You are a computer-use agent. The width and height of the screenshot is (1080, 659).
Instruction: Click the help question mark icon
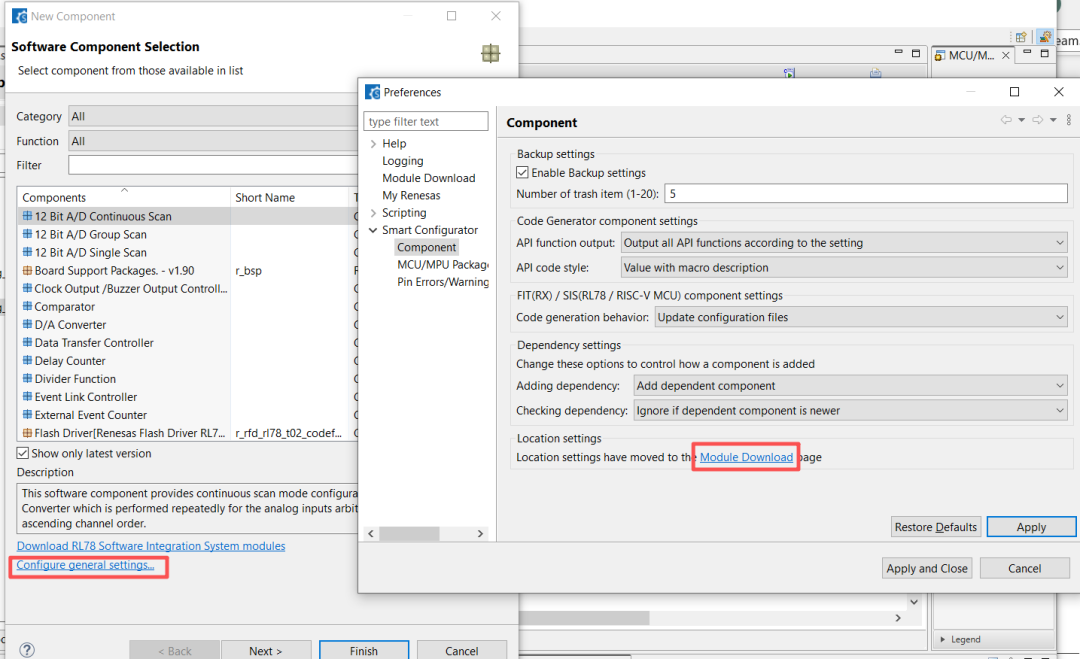pyautogui.click(x=27, y=650)
